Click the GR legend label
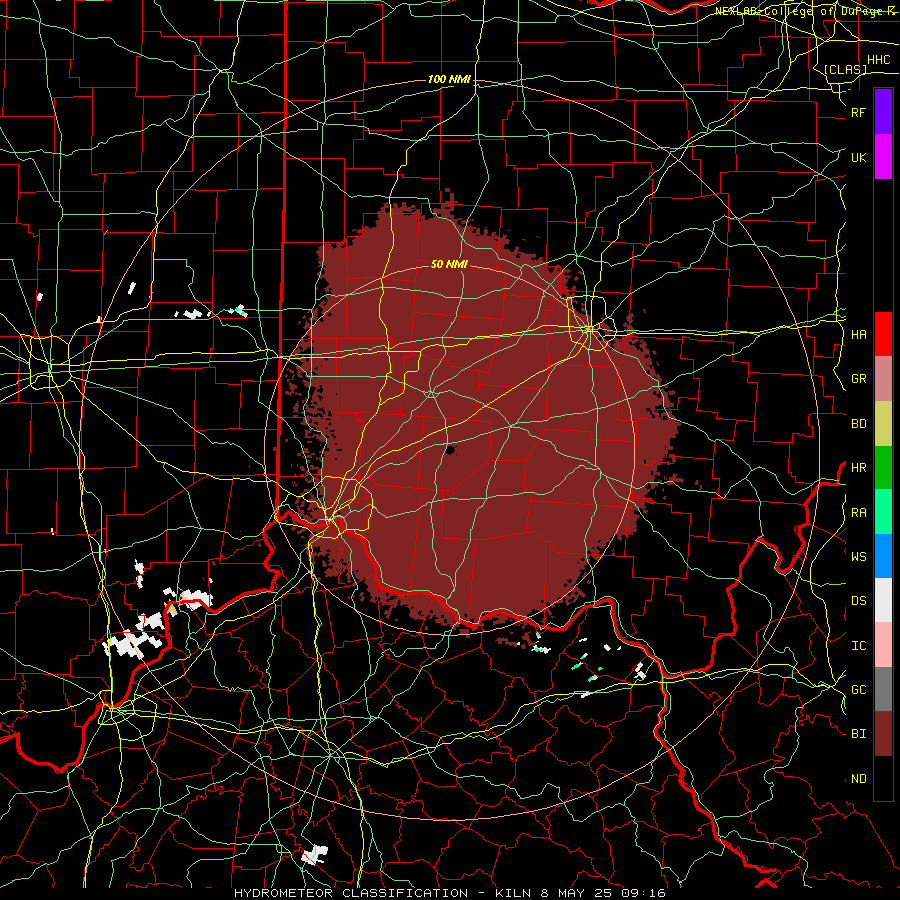This screenshot has width=900, height=900. (858, 379)
